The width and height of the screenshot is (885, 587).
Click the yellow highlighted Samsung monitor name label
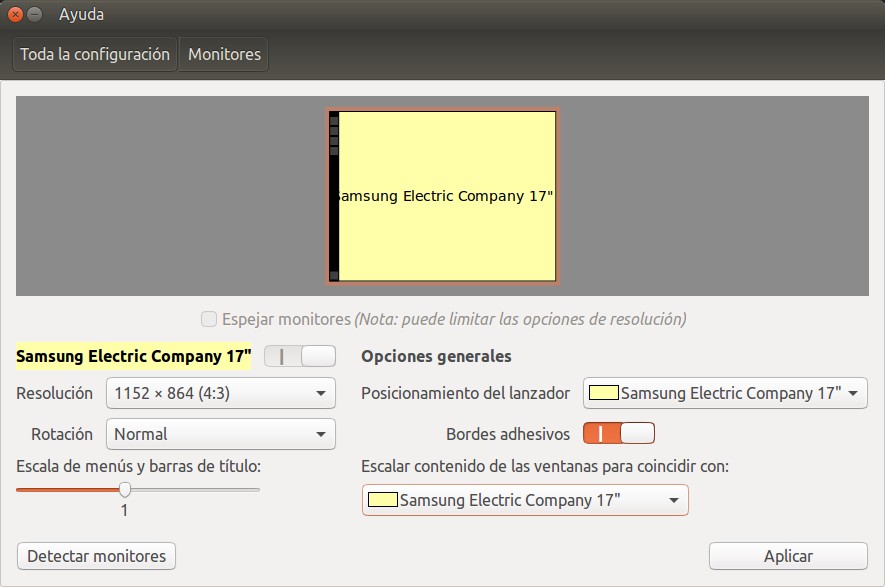(x=134, y=356)
